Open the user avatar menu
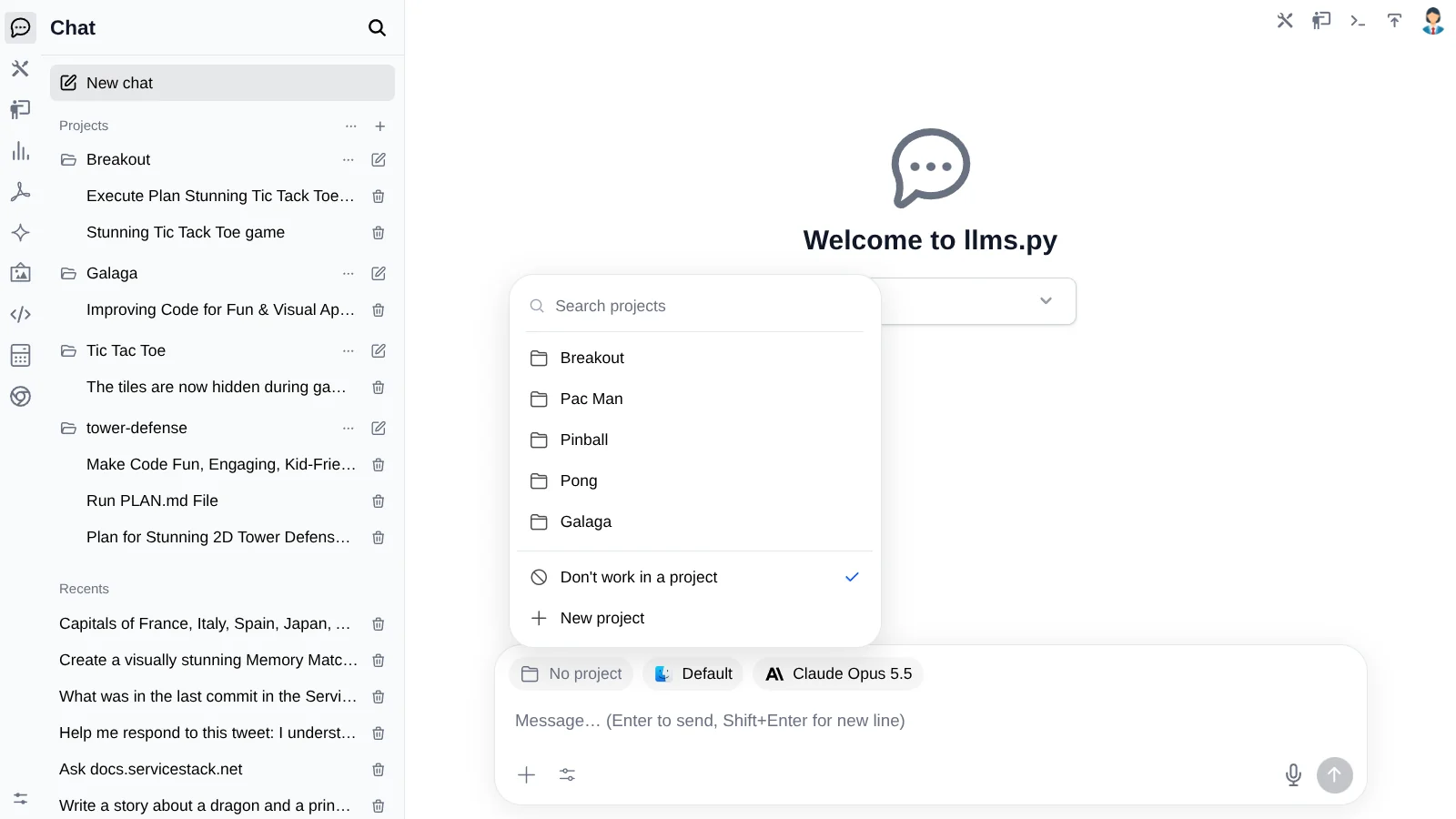This screenshot has width=1456, height=819. pos(1433,21)
